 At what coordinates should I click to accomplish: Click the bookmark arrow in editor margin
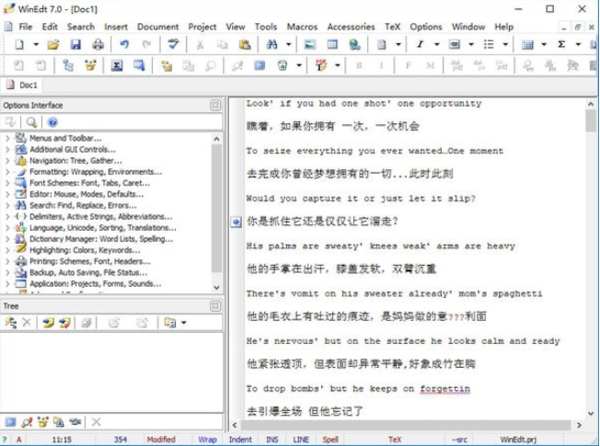236,221
